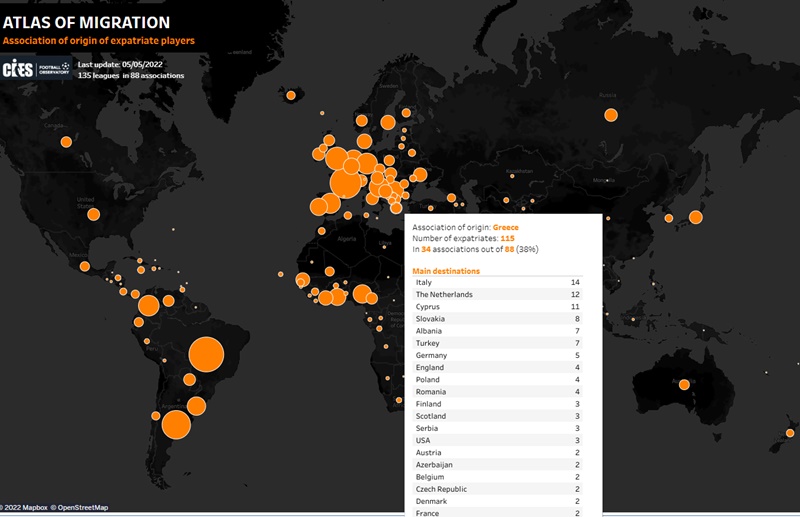This screenshot has width=800, height=517.
Task: Click the bubble over Russia
Action: click(609, 115)
